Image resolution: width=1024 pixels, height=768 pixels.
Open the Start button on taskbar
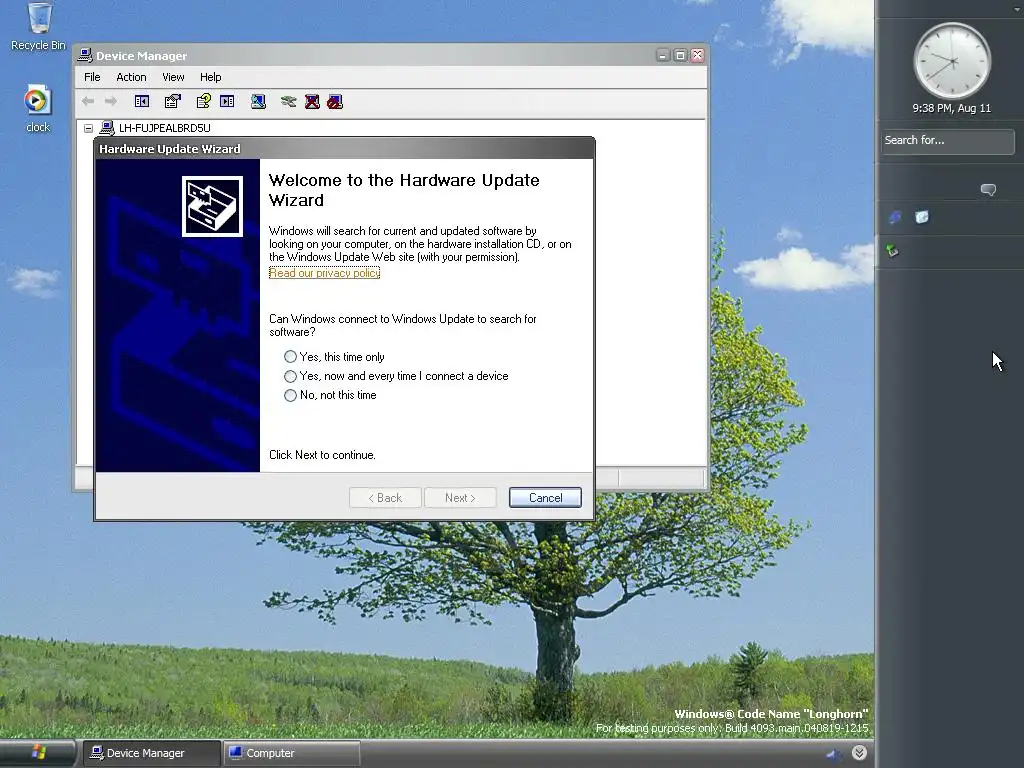(x=38, y=753)
